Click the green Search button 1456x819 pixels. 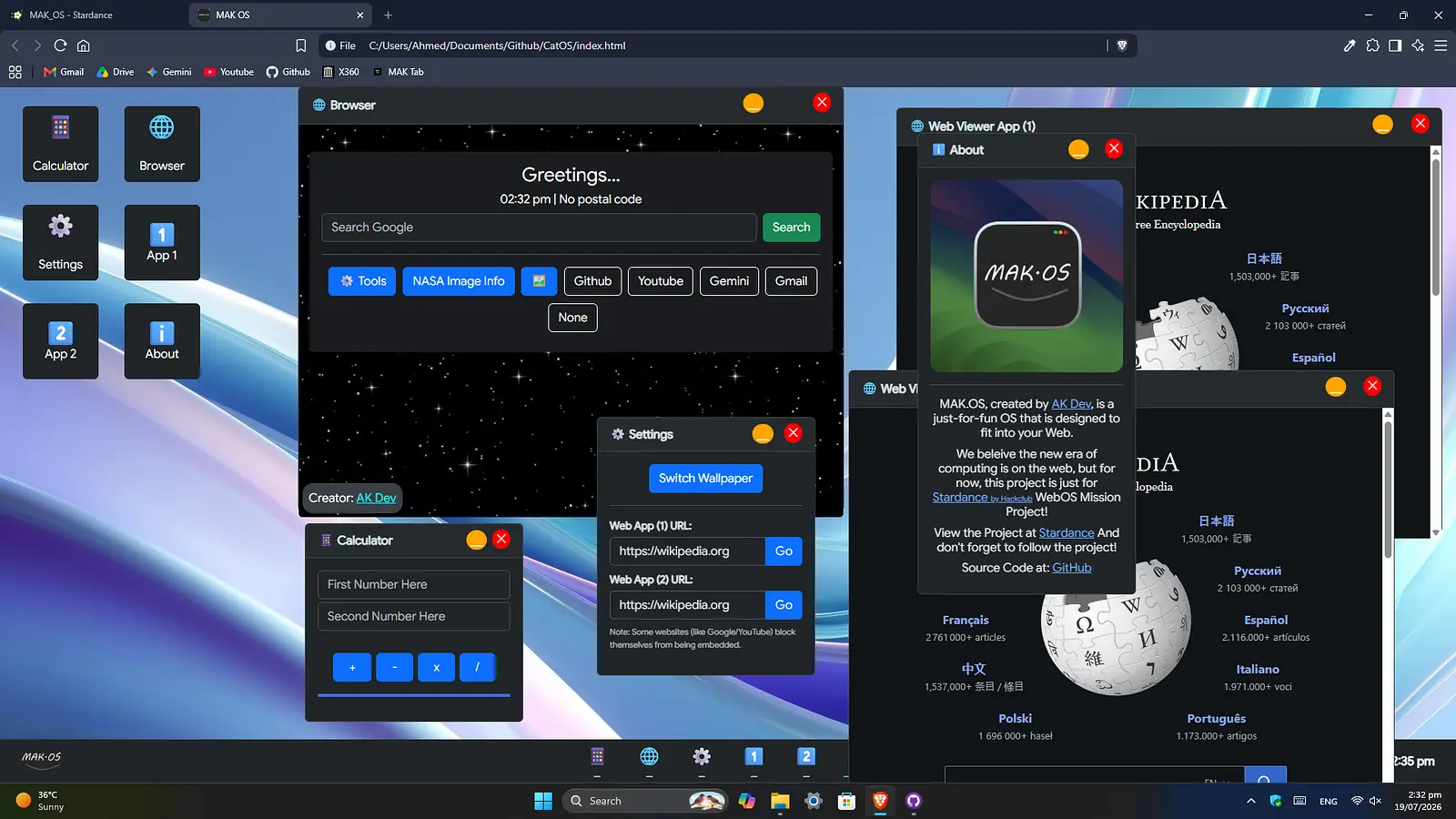792,227
